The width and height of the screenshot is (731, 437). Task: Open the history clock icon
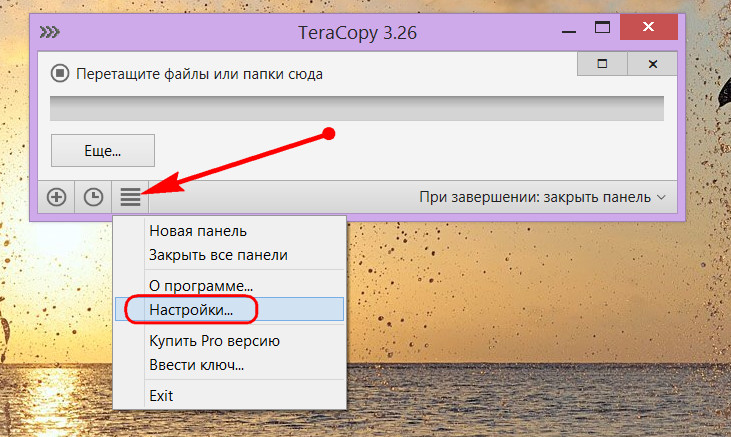click(93, 197)
